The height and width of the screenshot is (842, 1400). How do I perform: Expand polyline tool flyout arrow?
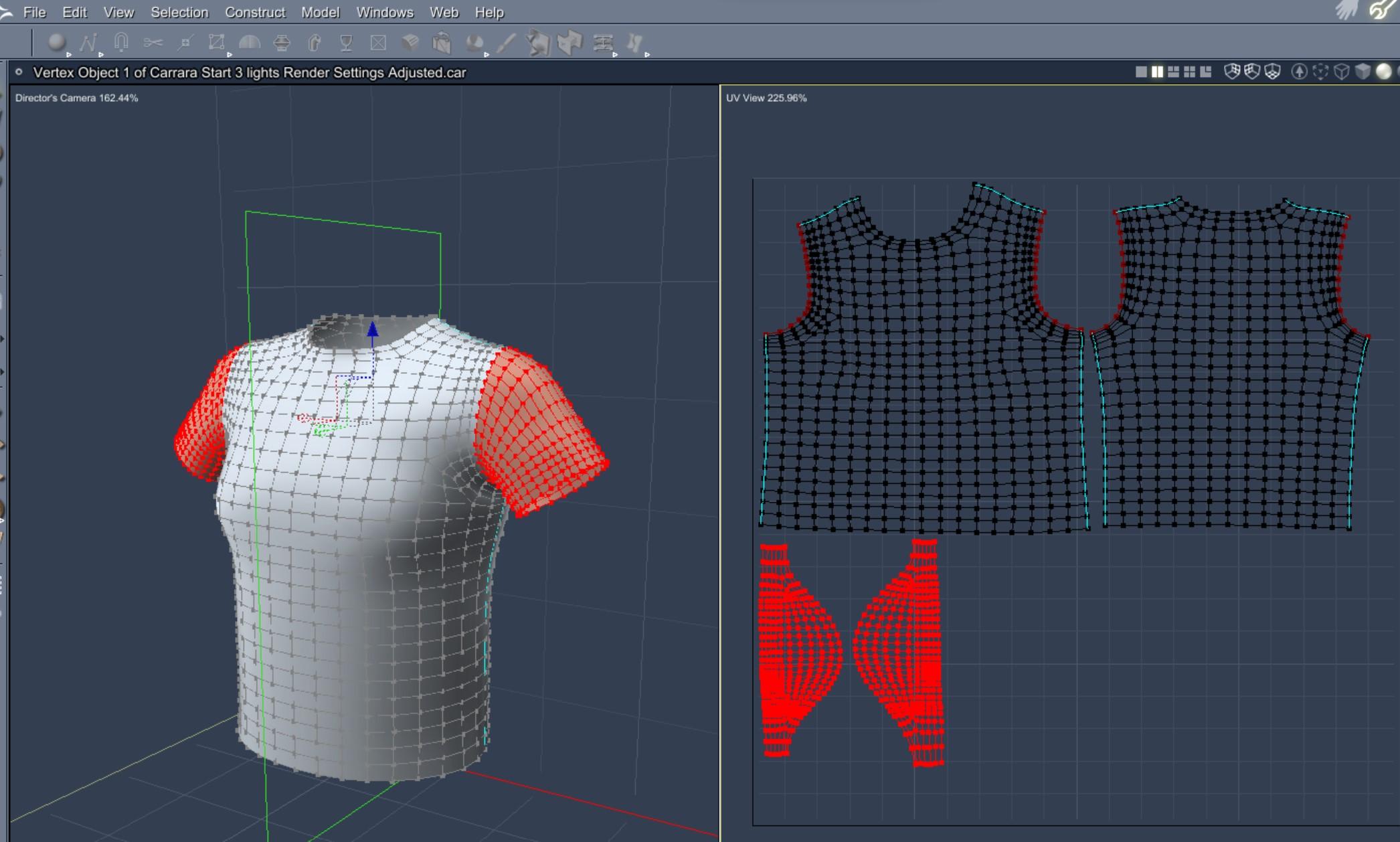pyautogui.click(x=101, y=54)
